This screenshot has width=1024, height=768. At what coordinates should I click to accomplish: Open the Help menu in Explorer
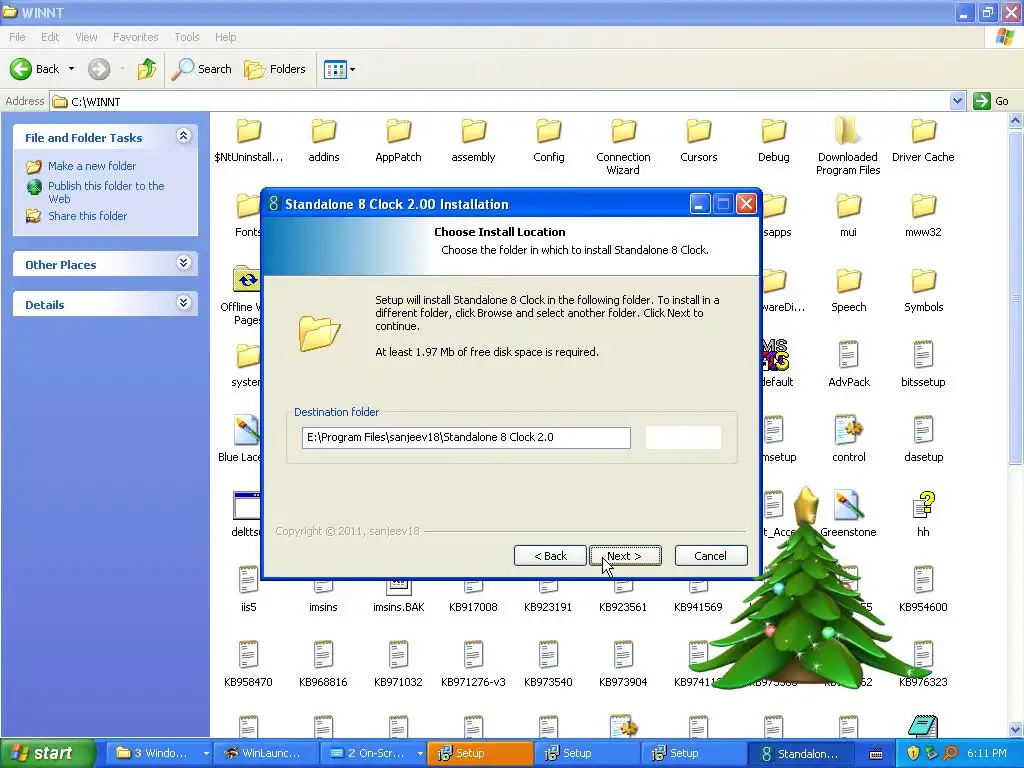(x=225, y=37)
